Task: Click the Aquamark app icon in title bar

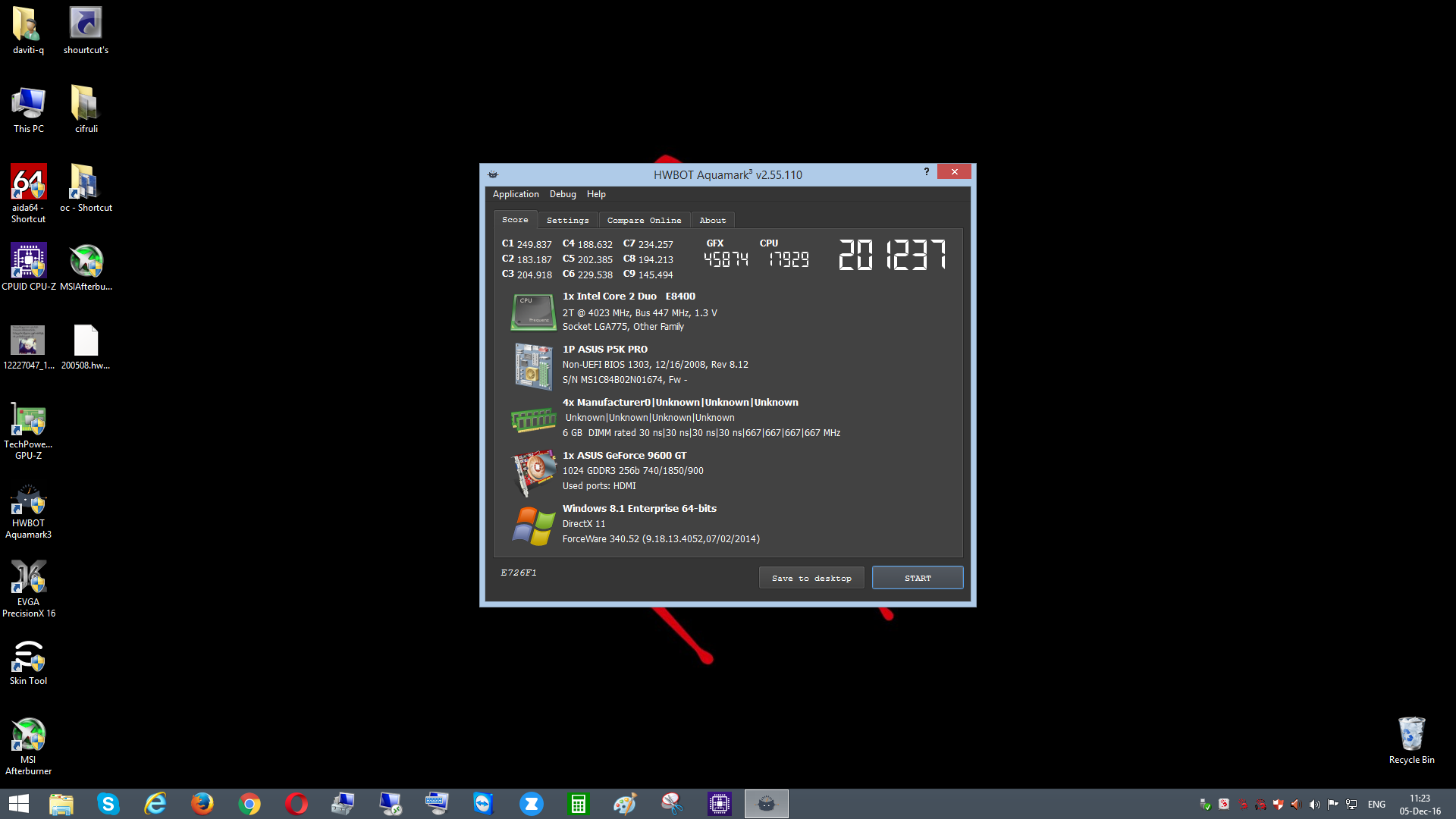Action: tap(493, 174)
